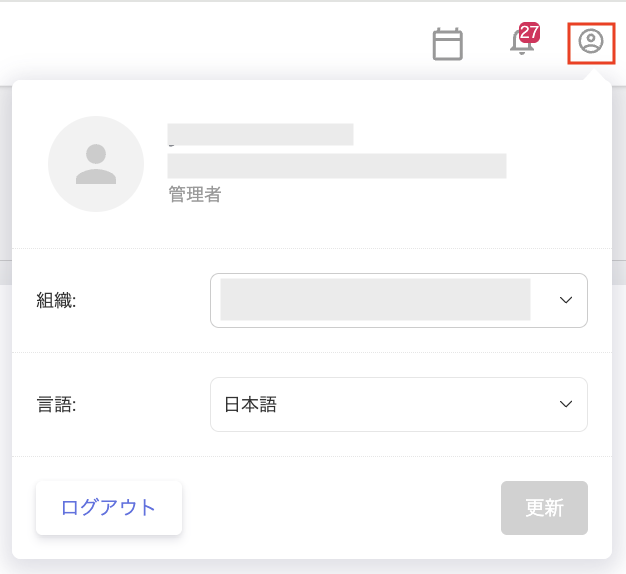Screen dimensions: 626x574
Task: Click the 管理者 role label
Action: (194, 195)
